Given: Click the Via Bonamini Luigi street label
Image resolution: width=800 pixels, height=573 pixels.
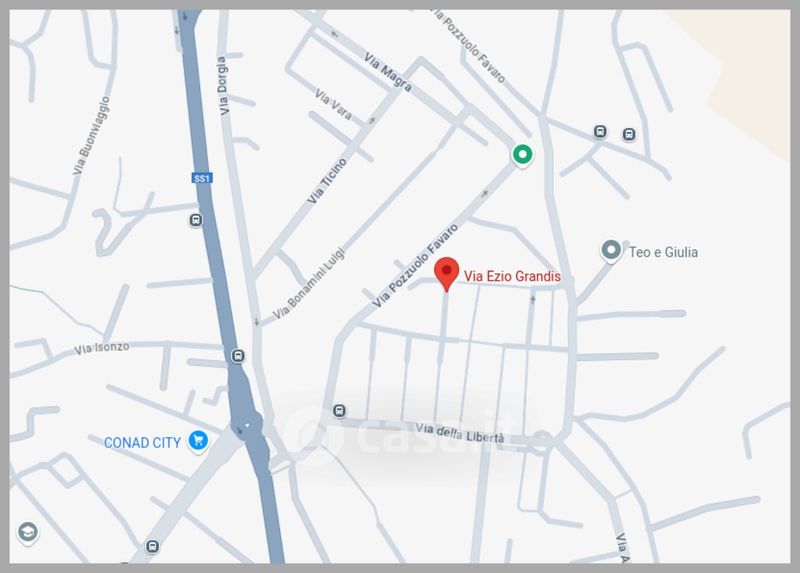Looking at the screenshot, I should click(309, 284).
